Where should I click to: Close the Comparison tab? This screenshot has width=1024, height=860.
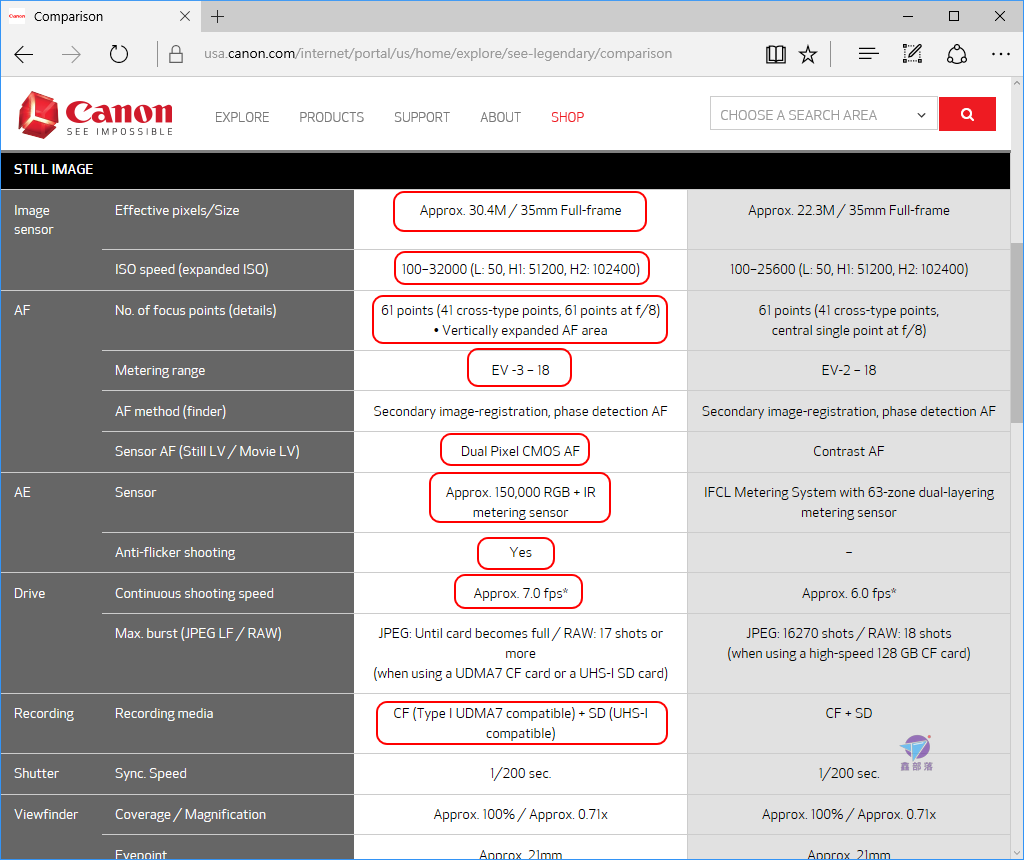(x=185, y=16)
